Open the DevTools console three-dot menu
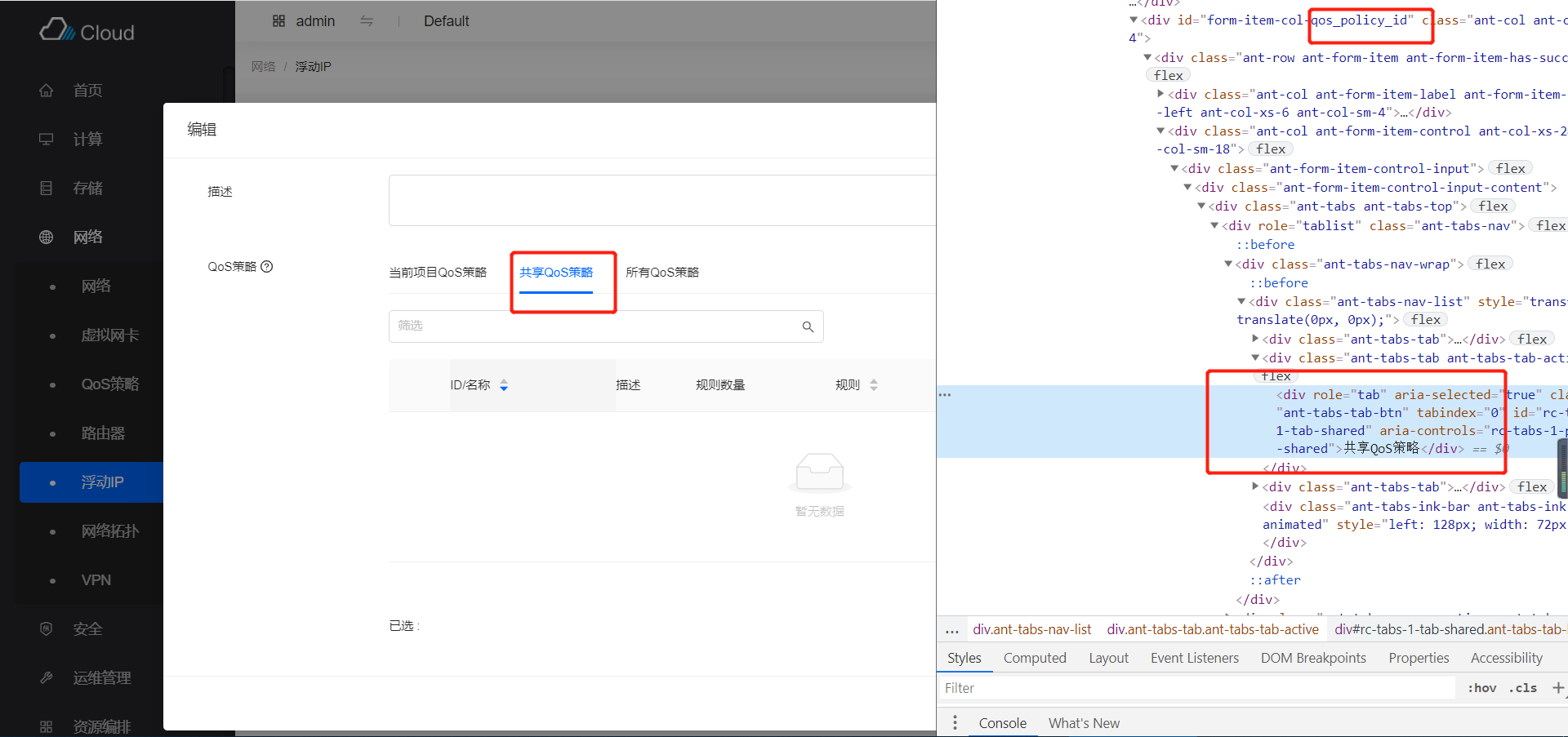 click(955, 723)
